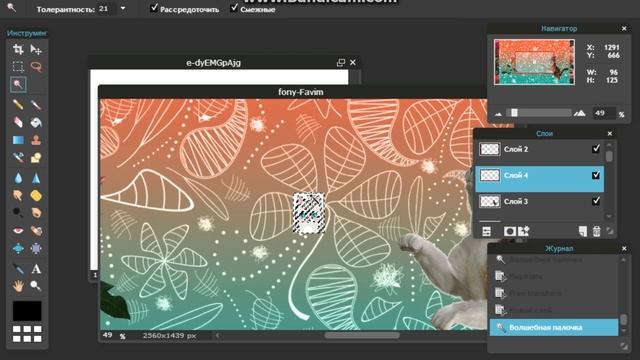Select the Crop tool

tap(18, 49)
